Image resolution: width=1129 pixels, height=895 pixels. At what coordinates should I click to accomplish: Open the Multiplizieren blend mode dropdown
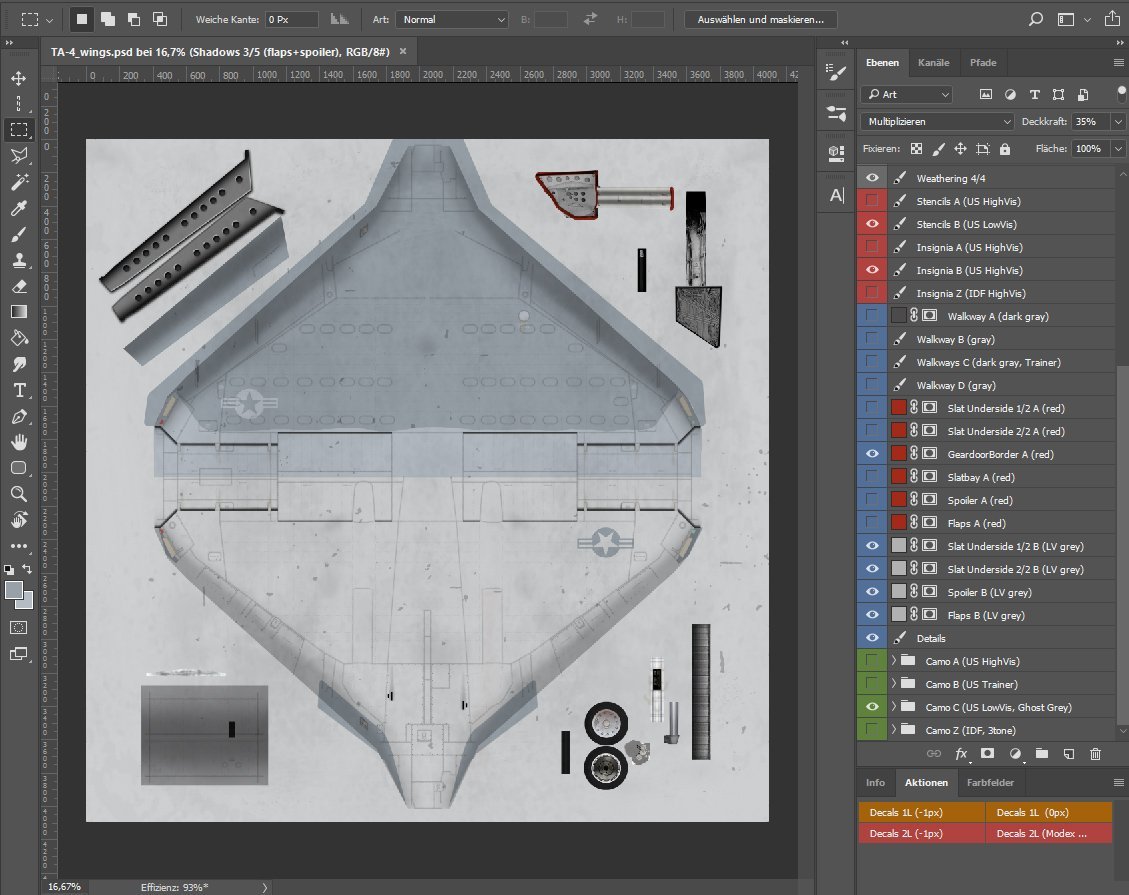pyautogui.click(x=935, y=120)
